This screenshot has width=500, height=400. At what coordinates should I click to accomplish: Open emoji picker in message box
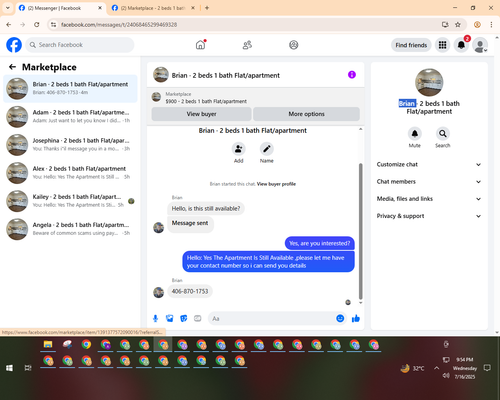click(340, 318)
